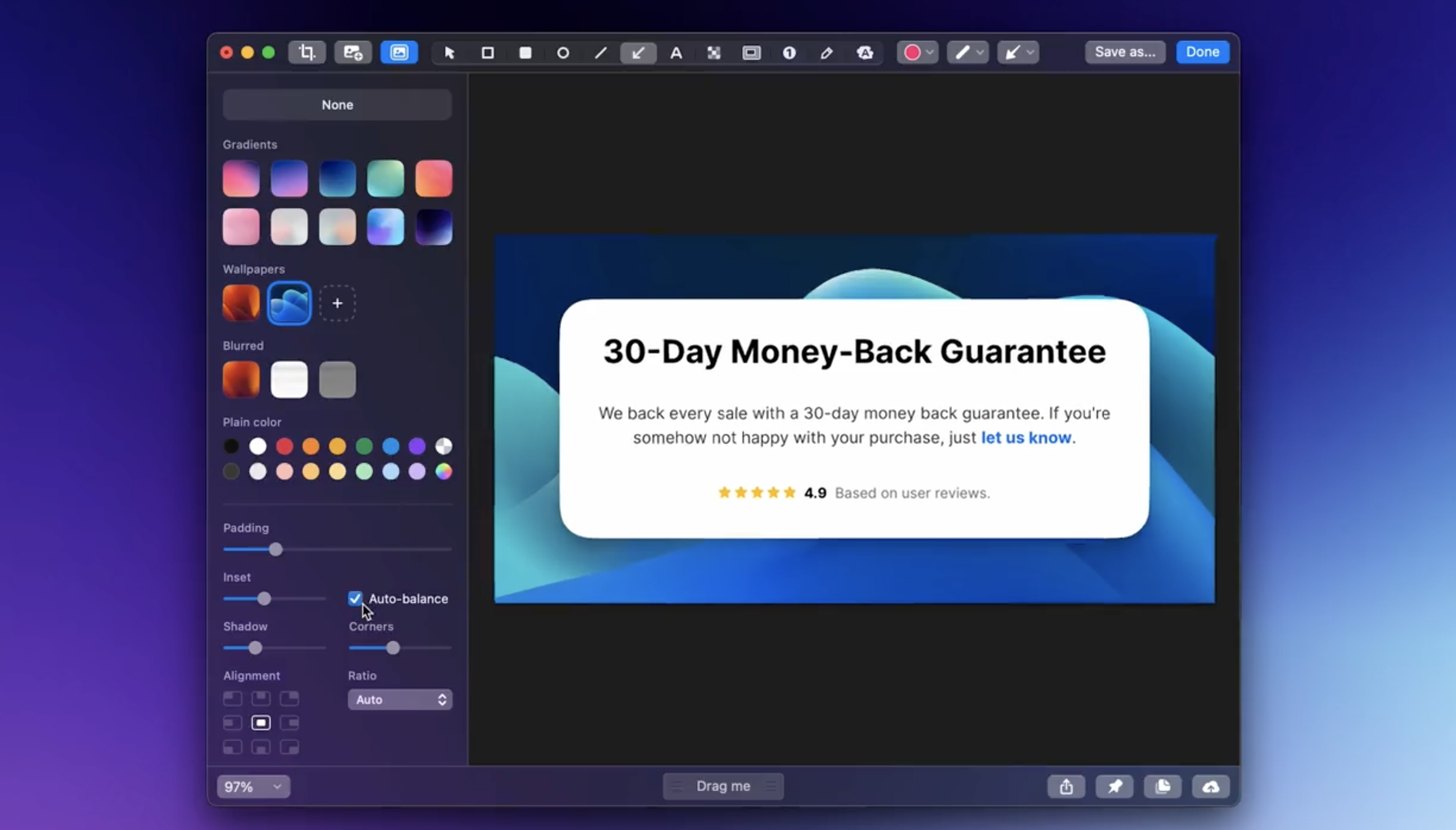1456x830 pixels.
Task: Set alignment to center position
Action: [x=261, y=723]
